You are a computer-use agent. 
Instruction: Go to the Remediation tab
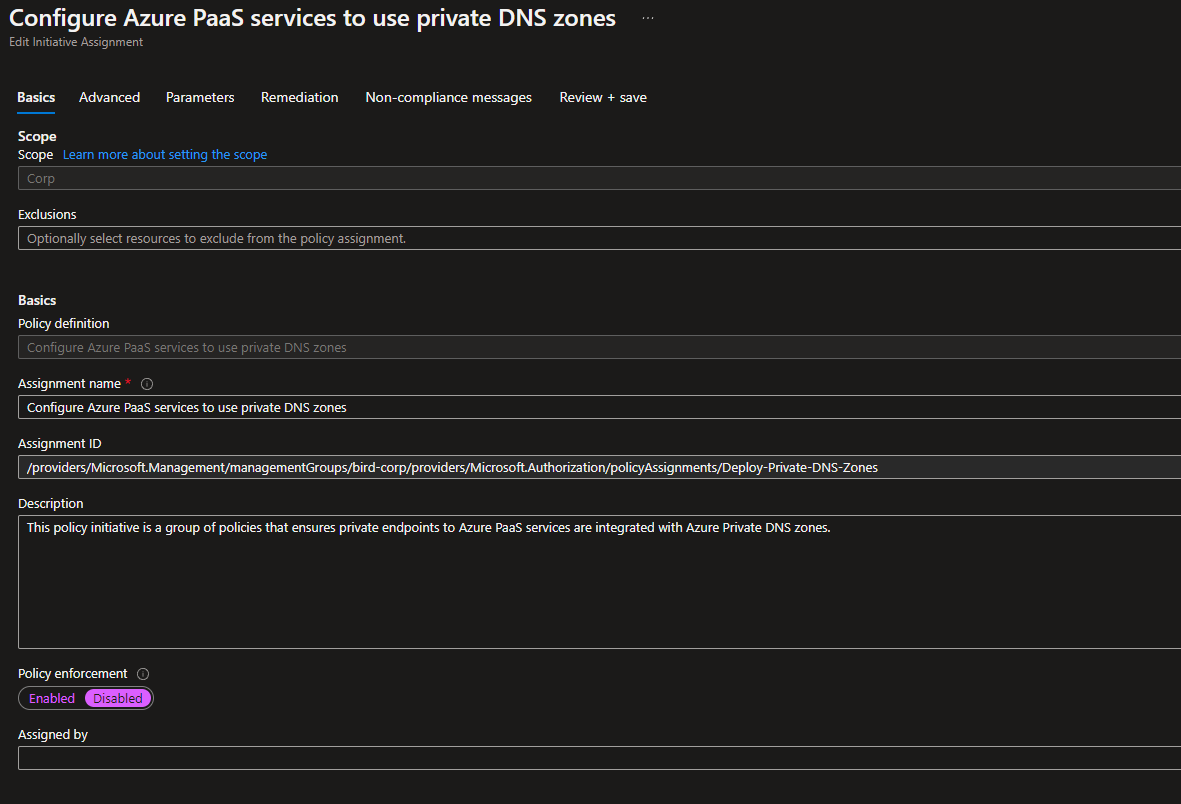coord(299,97)
